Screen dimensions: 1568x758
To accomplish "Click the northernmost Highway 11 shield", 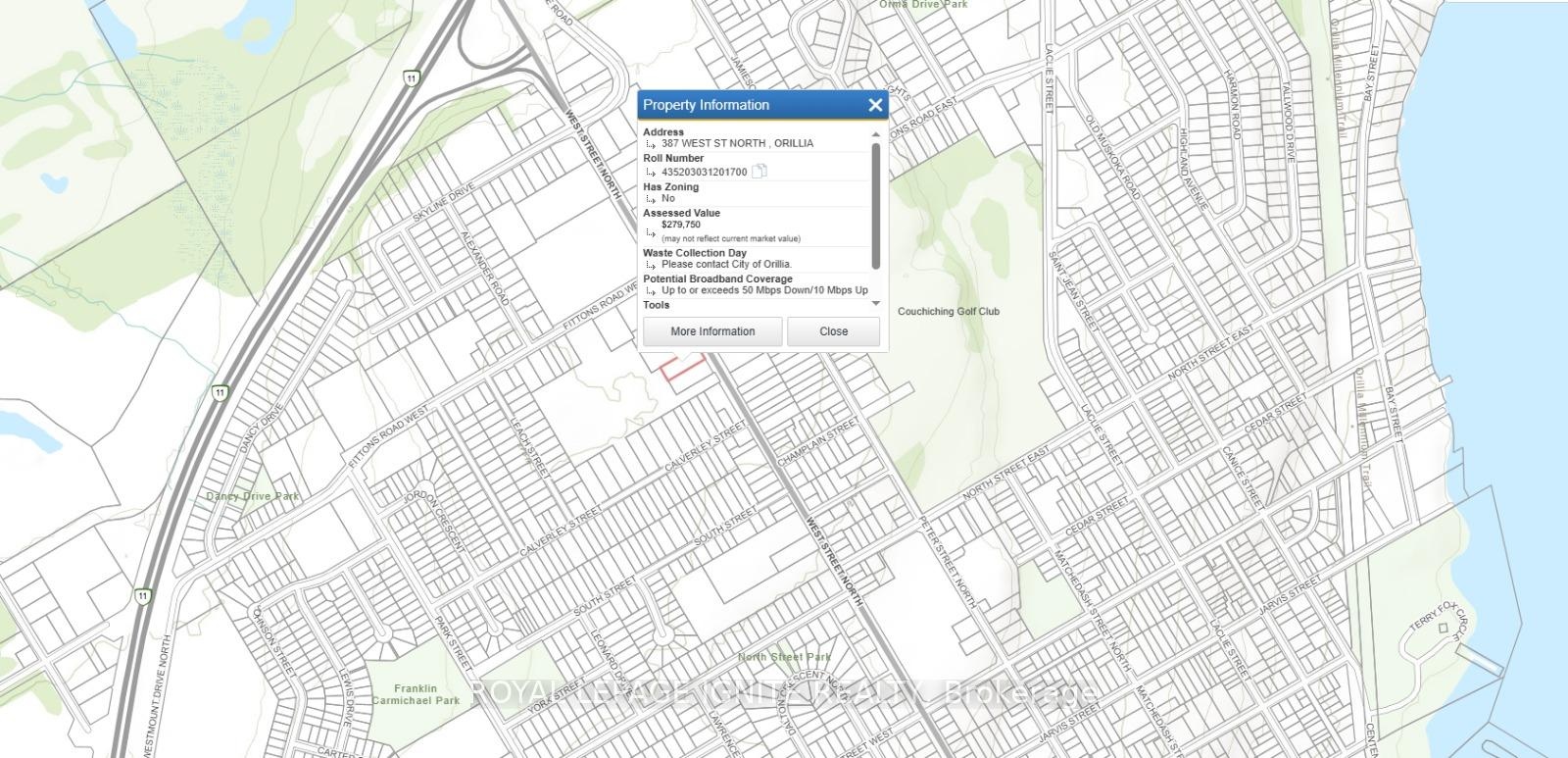I will click(x=411, y=77).
